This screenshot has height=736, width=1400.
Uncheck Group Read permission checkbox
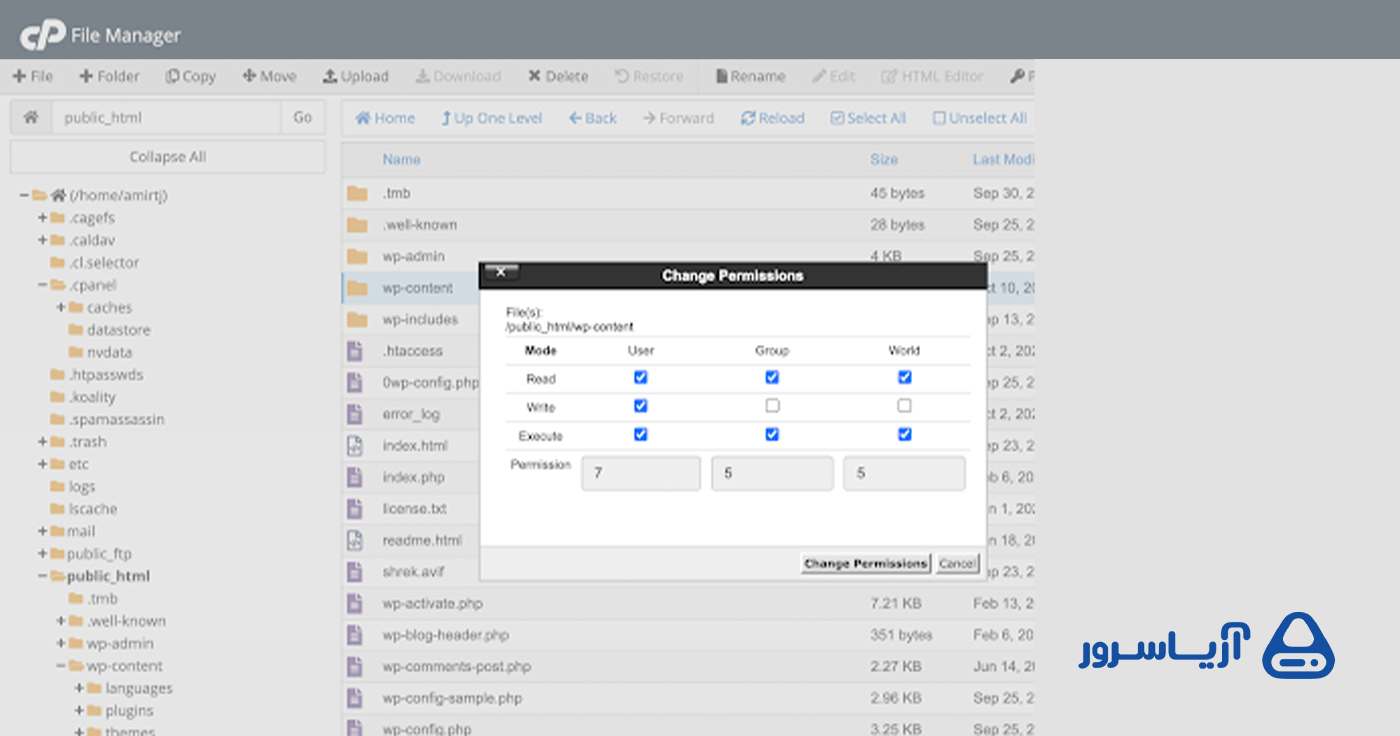pyautogui.click(x=772, y=378)
